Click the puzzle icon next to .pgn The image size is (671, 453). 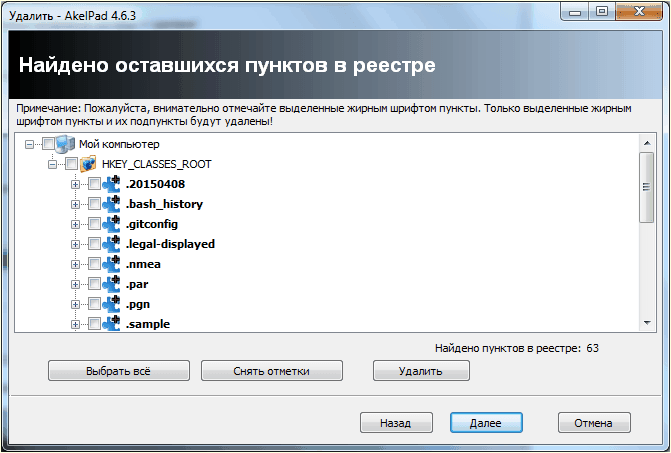[111, 304]
